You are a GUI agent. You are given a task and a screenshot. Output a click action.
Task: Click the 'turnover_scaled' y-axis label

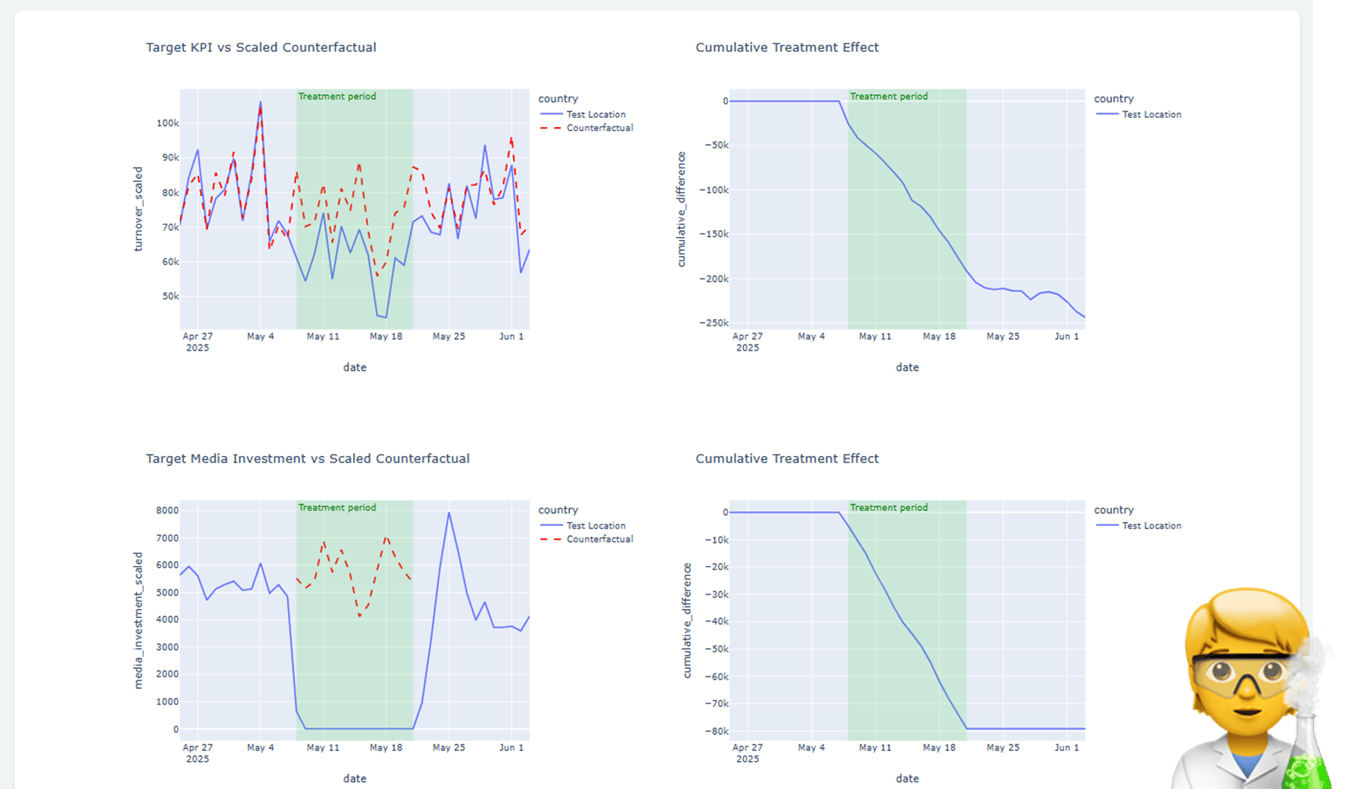(139, 209)
